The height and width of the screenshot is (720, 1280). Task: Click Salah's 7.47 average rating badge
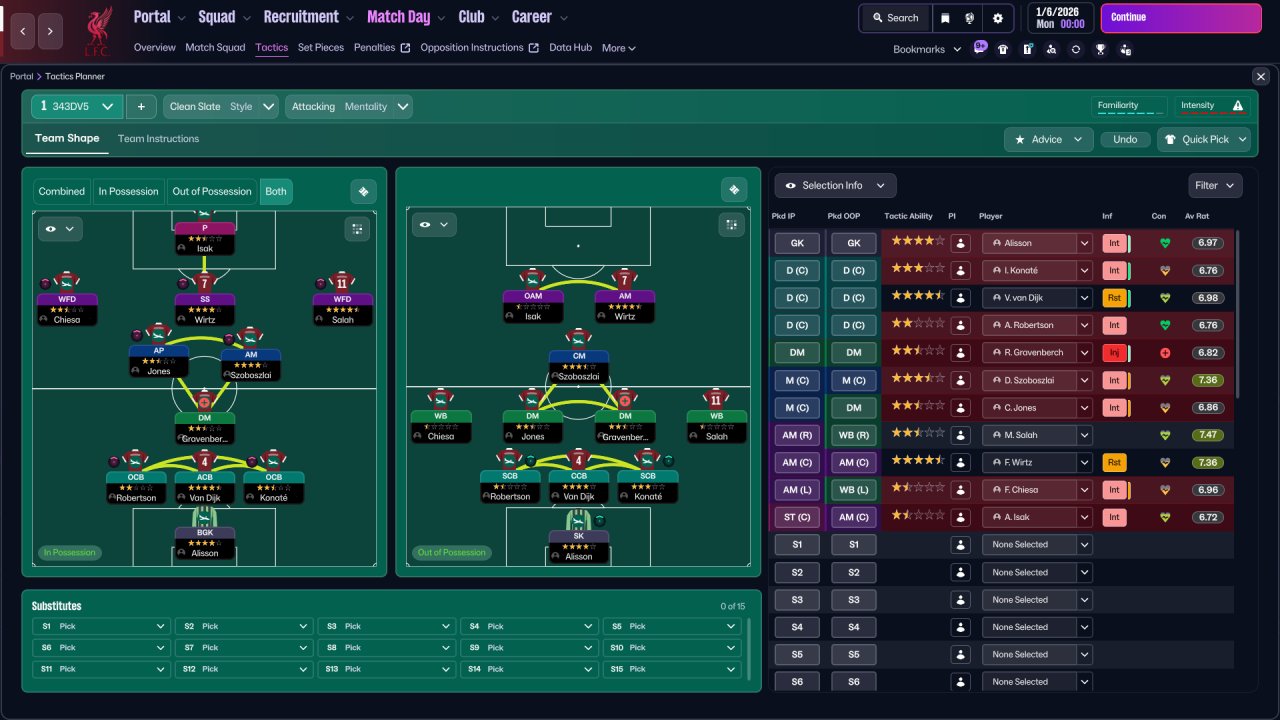pos(1207,435)
